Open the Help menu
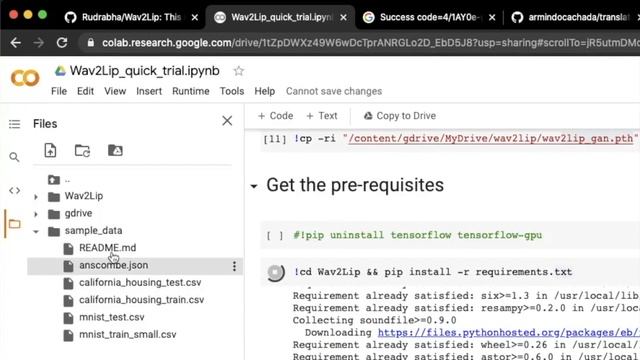The image size is (640, 360). [264, 91]
